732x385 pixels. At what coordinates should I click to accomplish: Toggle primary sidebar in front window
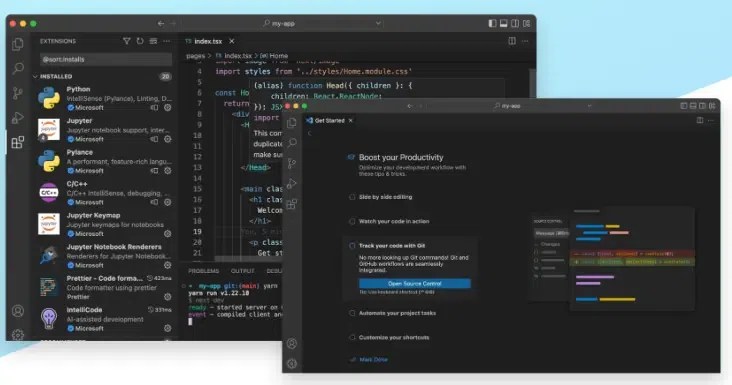tap(684, 106)
